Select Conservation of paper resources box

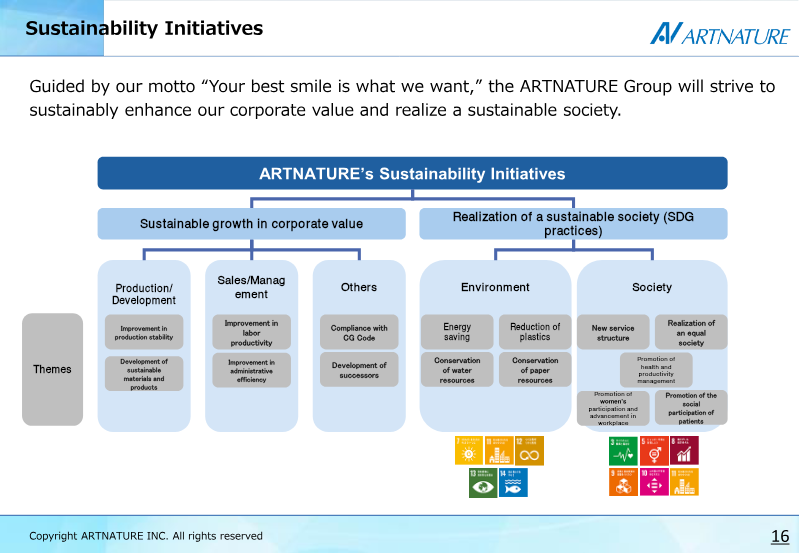click(x=535, y=370)
